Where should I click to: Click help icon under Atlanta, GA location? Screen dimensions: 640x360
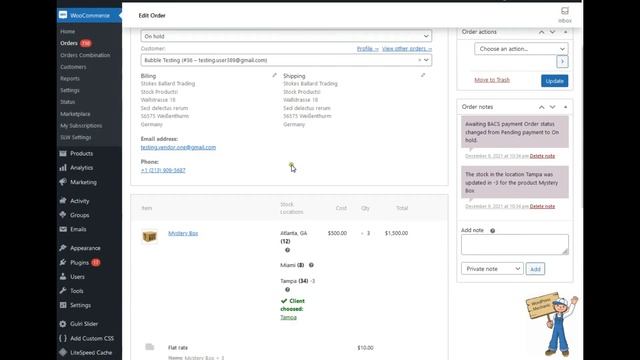coord(287,250)
